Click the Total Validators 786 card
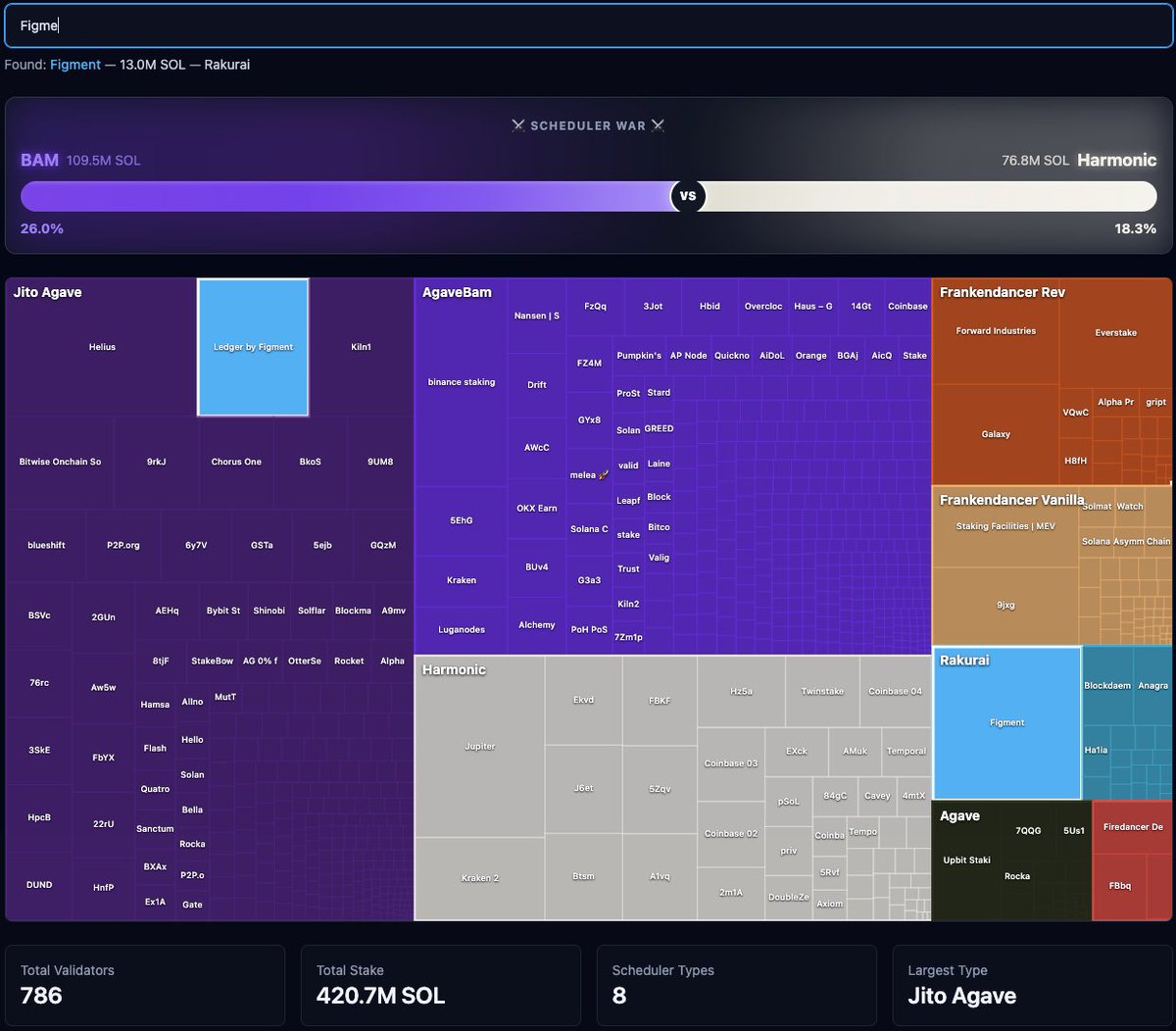This screenshot has height=1031, width=1176. click(x=145, y=985)
